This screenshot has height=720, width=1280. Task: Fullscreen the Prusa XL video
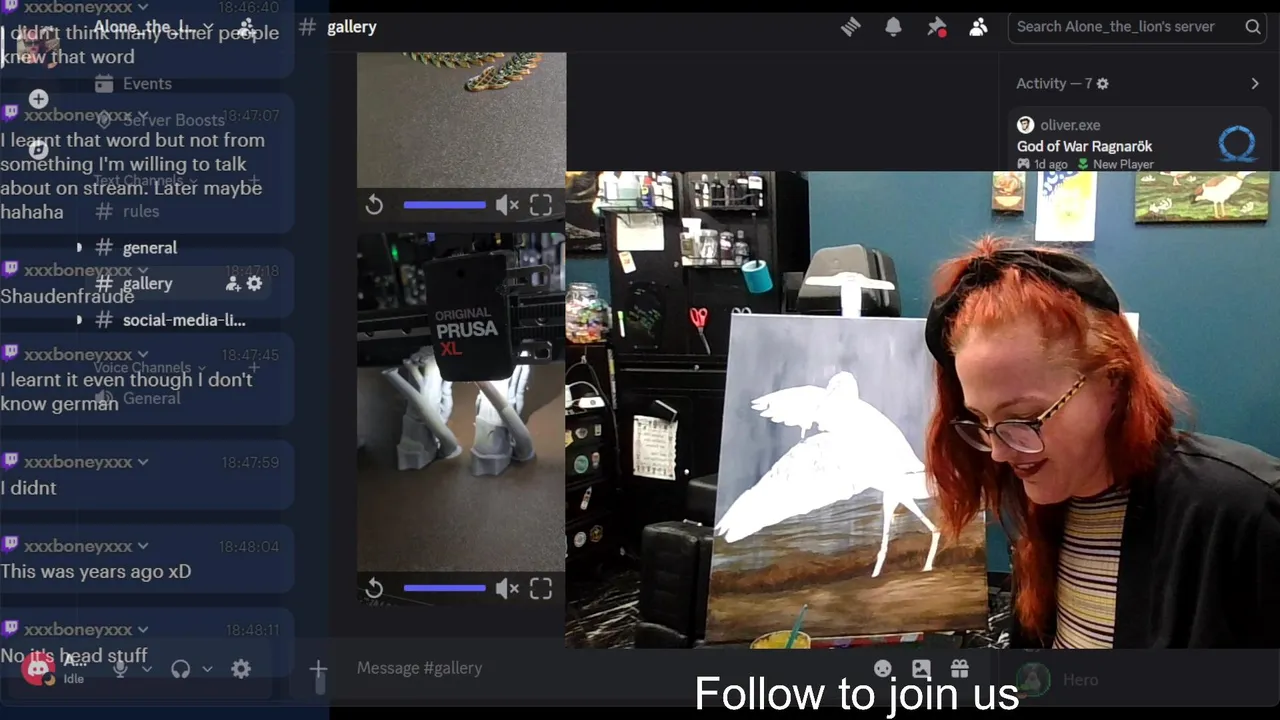point(541,589)
